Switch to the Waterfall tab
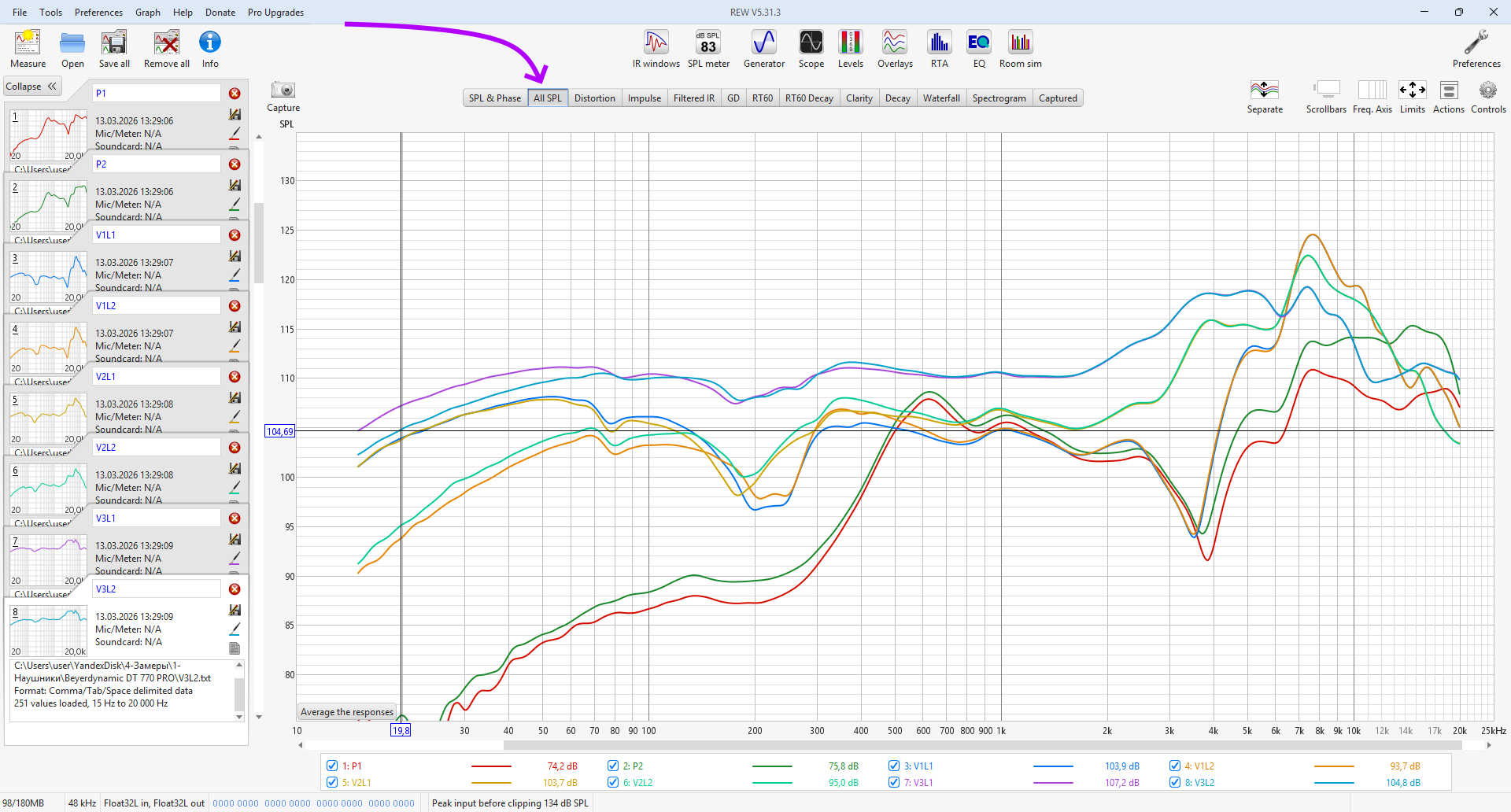The width and height of the screenshot is (1511, 812). coord(940,98)
